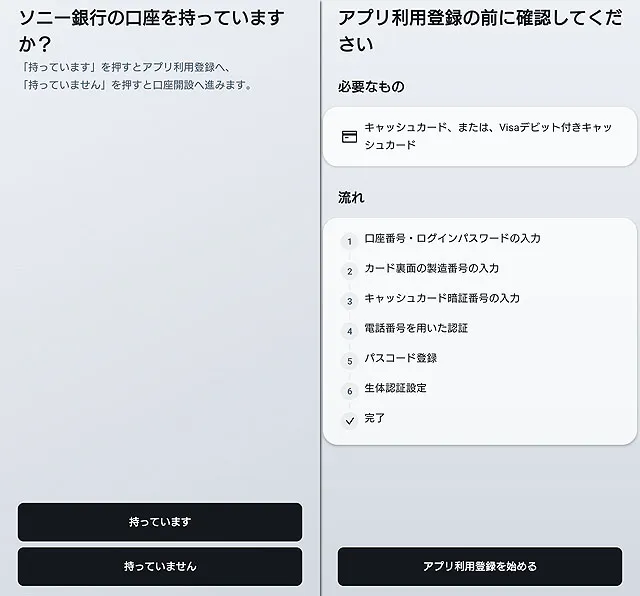Screen dimensions: 640x596
Task: Tap the 持っていません button
Action: click(x=160, y=566)
